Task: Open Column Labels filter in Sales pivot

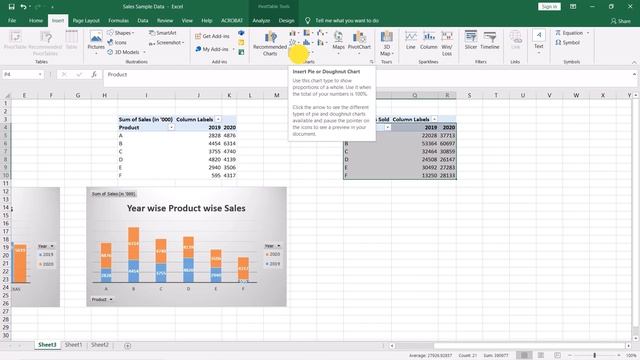Action: click(218, 120)
